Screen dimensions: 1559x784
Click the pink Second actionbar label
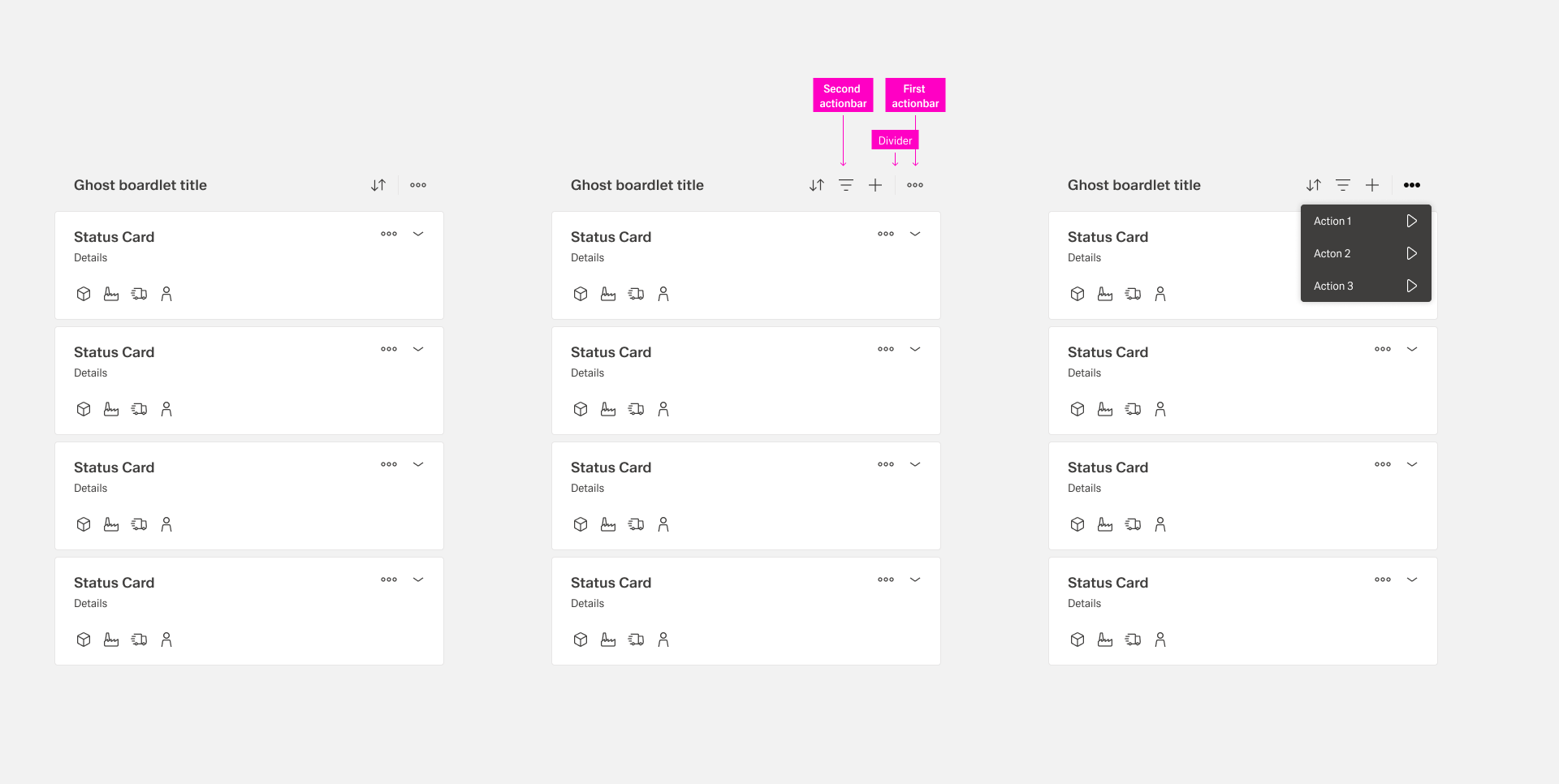843,96
